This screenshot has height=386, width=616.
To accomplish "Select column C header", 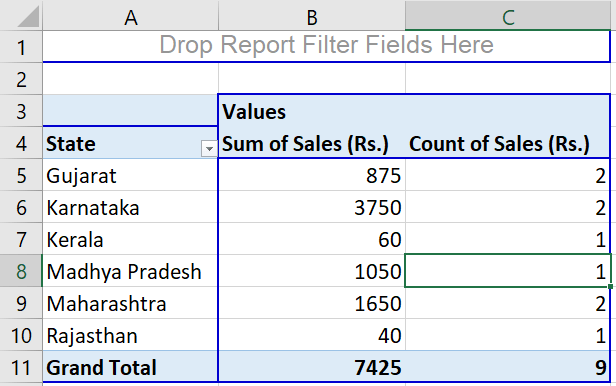I will point(508,15).
